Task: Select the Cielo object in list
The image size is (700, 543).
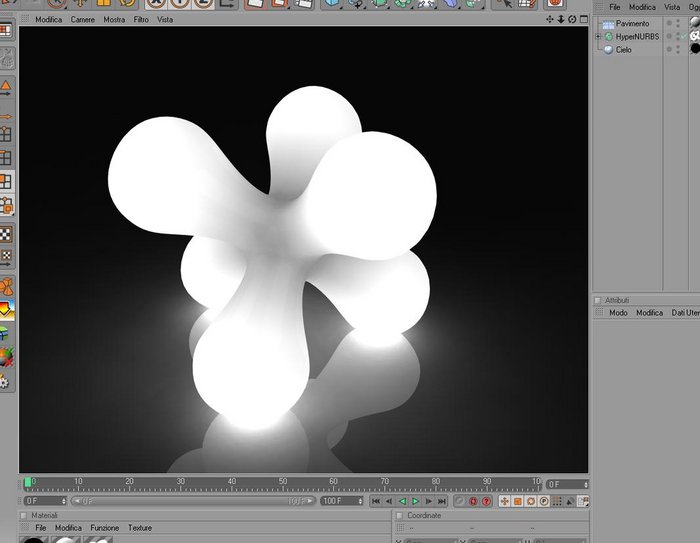Action: pos(623,50)
